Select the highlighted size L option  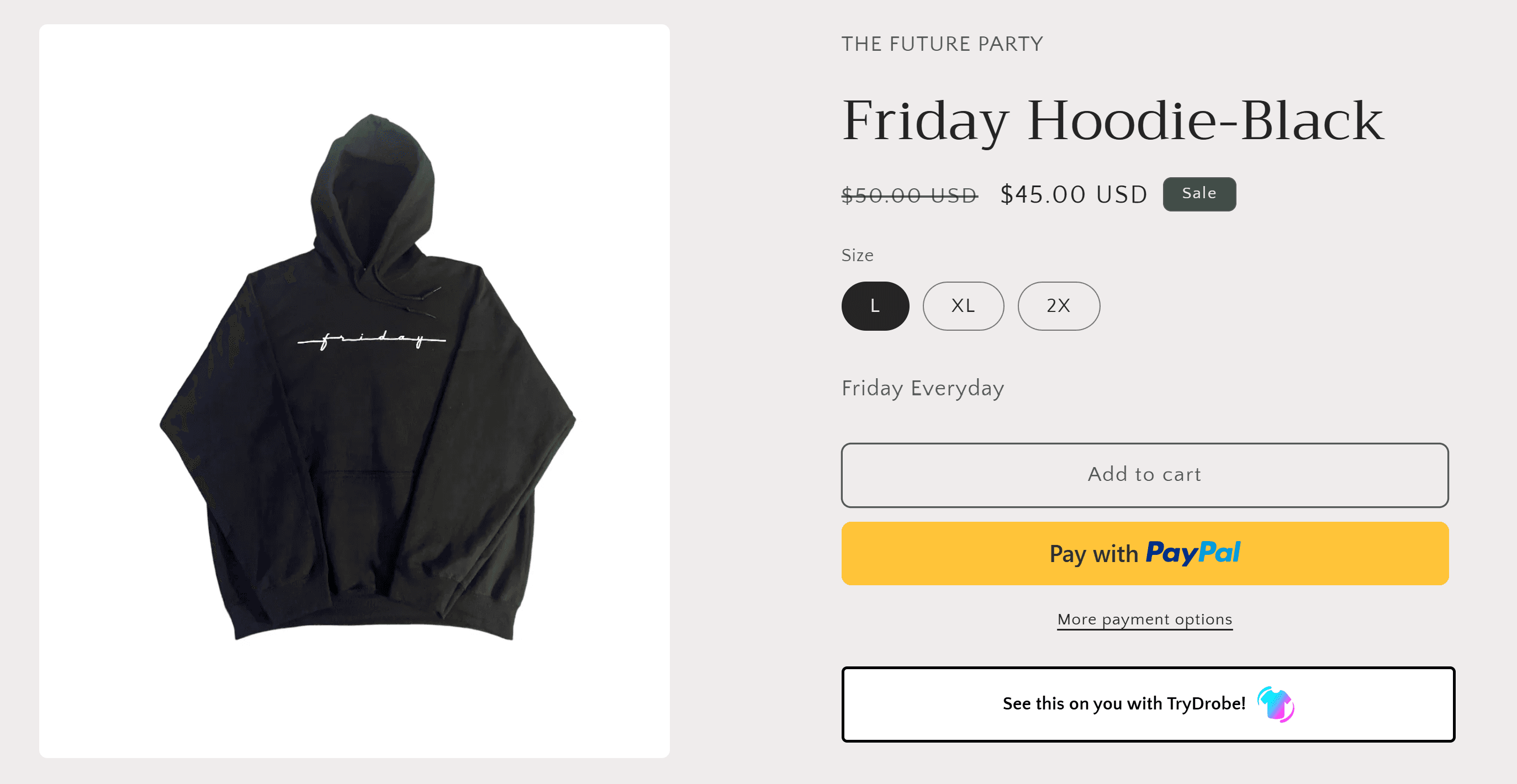click(875, 305)
